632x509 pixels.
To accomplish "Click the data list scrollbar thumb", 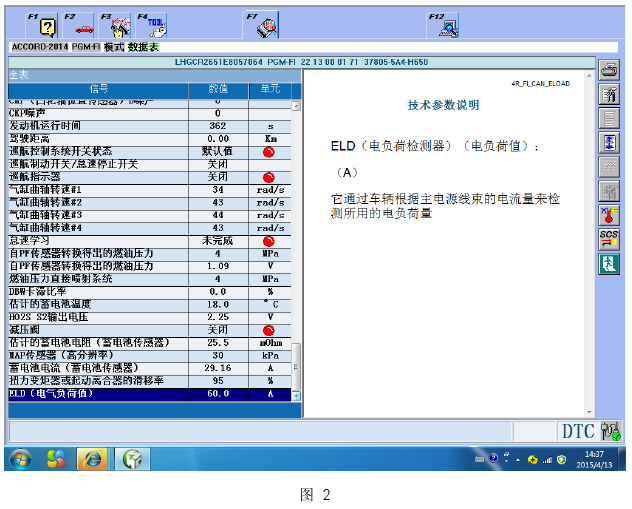I will click(296, 367).
